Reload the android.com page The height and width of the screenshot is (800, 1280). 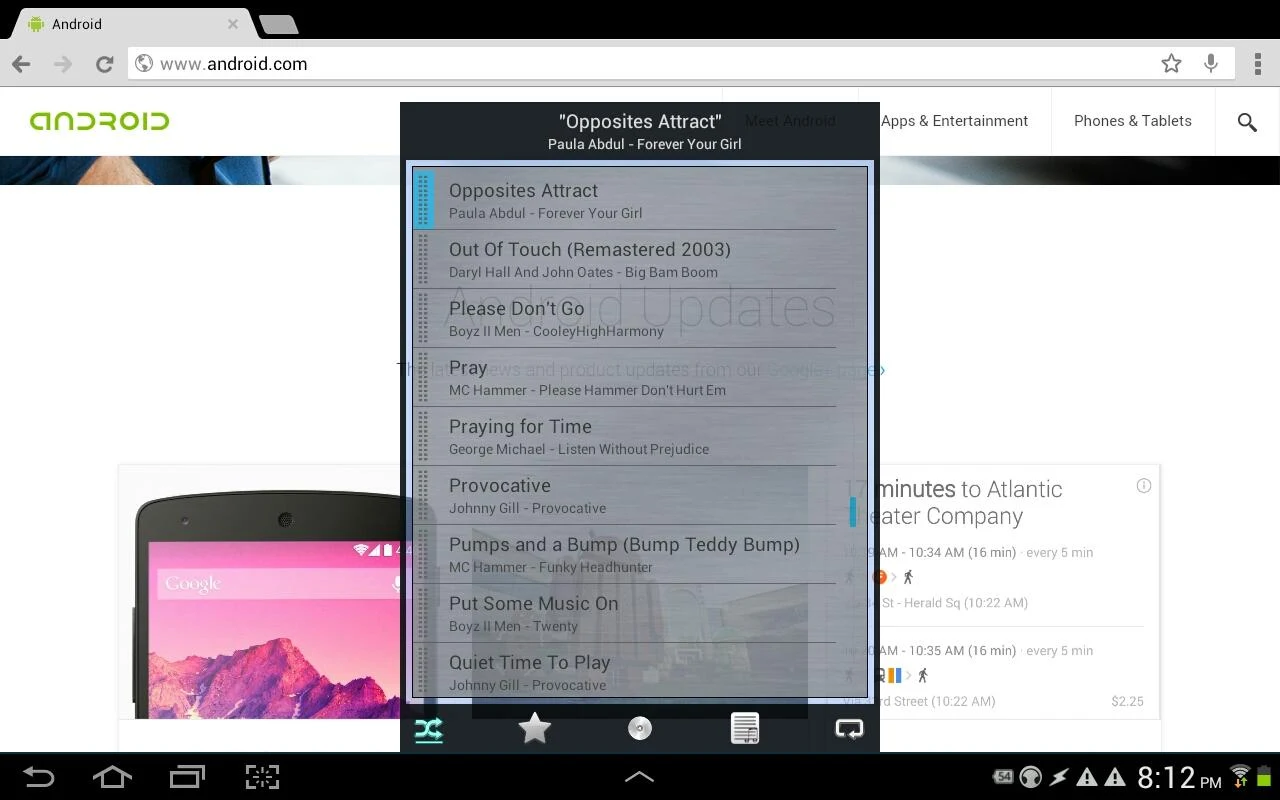tap(104, 64)
